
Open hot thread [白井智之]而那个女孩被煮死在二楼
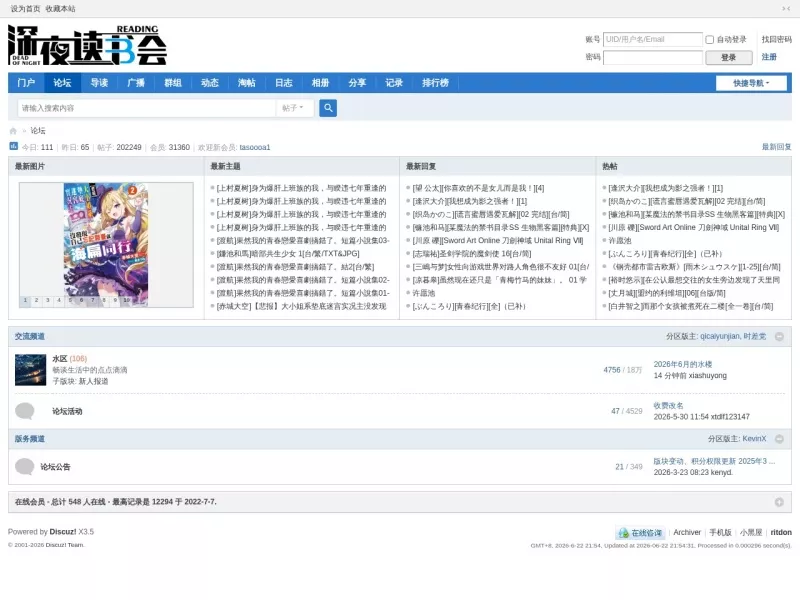pyautogui.click(x=690, y=306)
